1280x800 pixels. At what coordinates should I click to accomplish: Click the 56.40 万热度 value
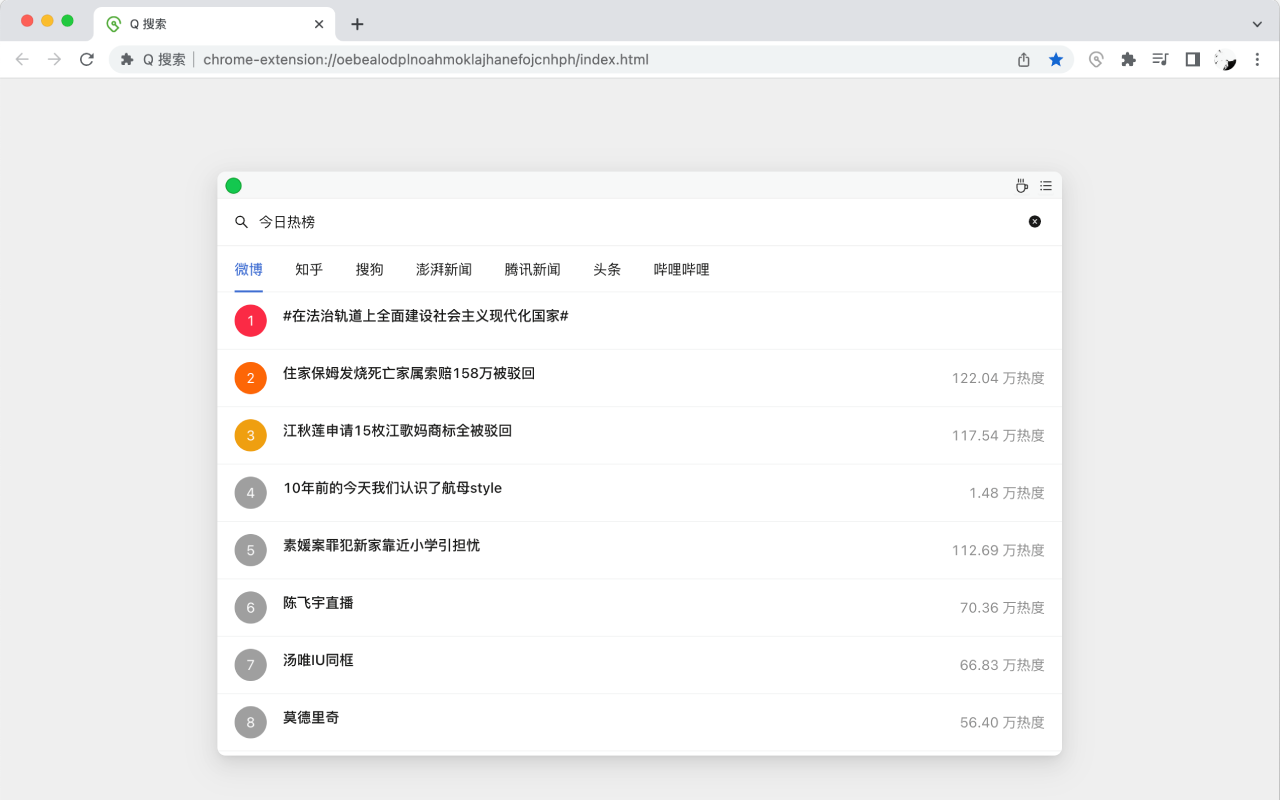pos(1002,722)
